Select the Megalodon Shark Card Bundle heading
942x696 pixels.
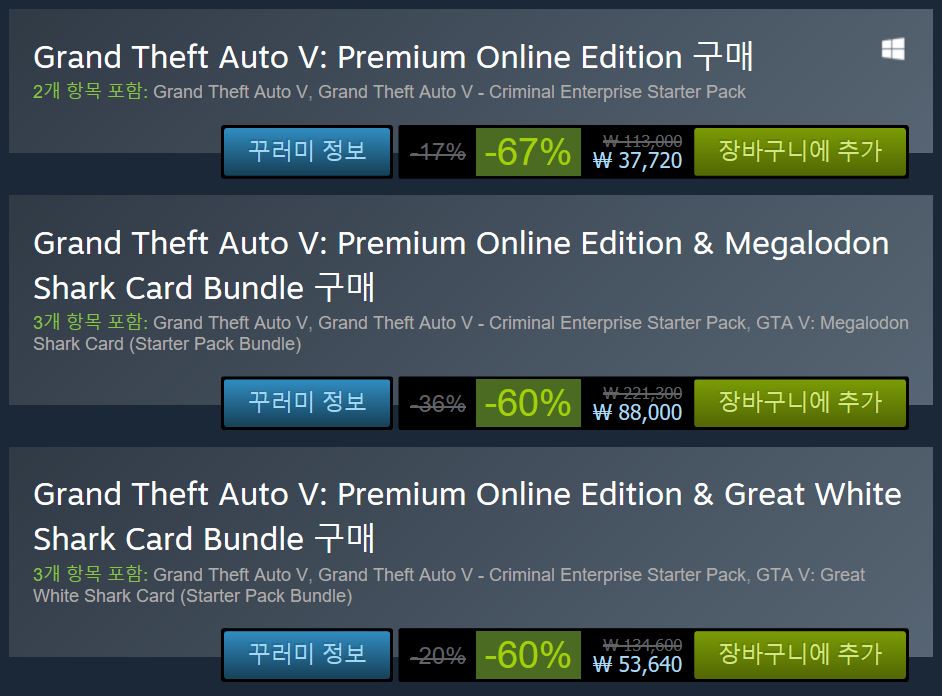click(461, 265)
